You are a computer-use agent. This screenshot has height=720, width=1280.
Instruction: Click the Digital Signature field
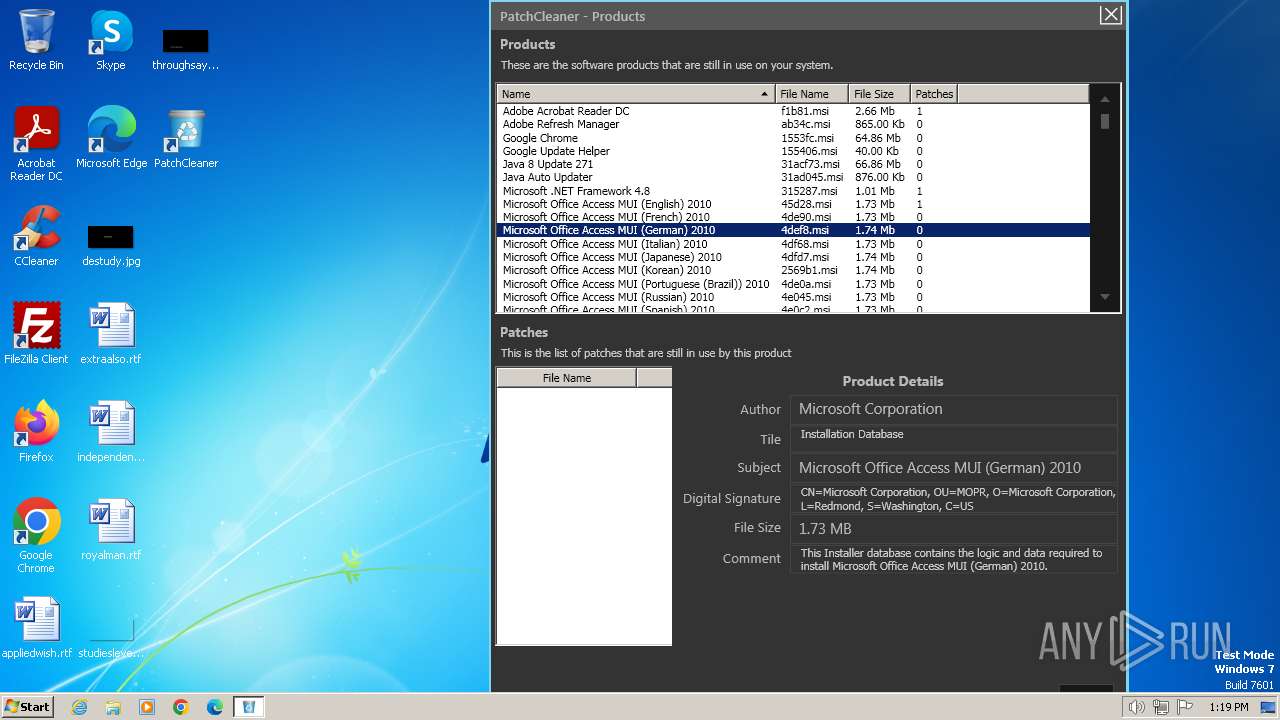pos(953,499)
